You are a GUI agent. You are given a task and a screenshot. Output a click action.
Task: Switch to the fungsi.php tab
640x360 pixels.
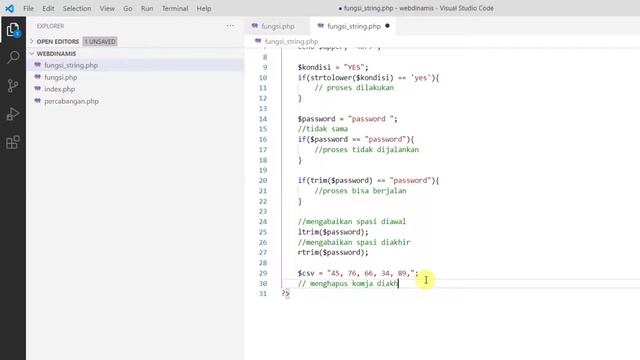pyautogui.click(x=278, y=26)
